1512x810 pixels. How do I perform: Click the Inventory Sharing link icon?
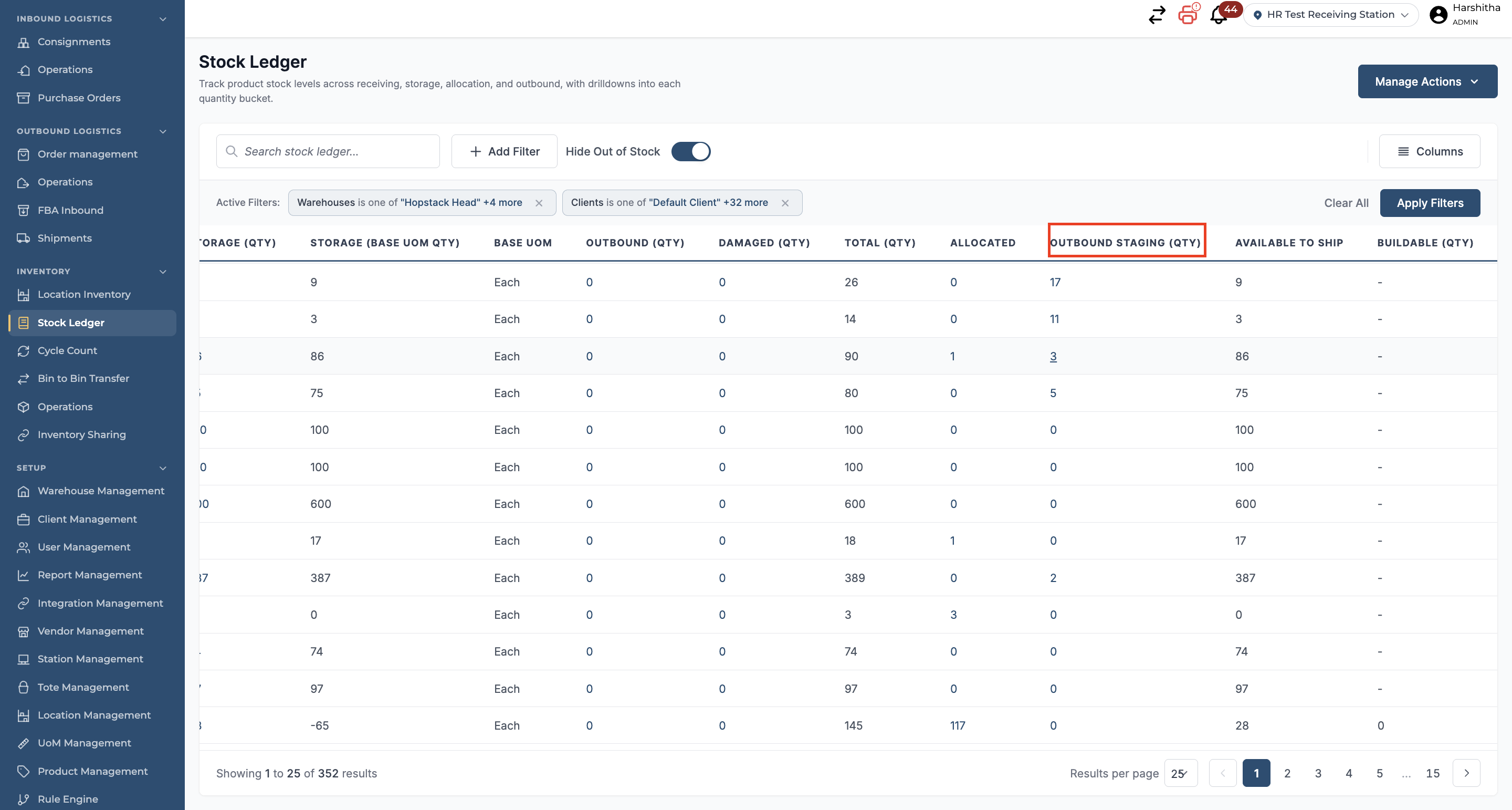24,434
